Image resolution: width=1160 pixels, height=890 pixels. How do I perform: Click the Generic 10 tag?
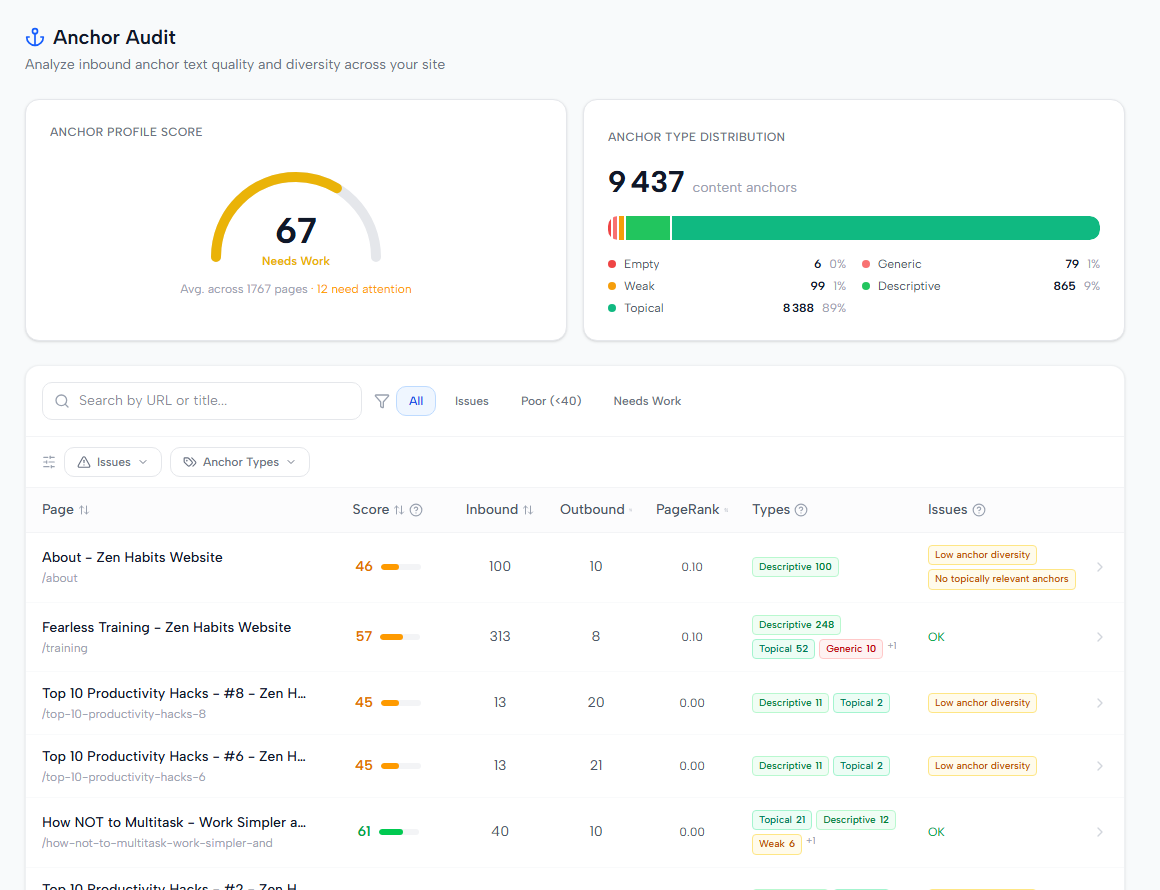click(851, 649)
